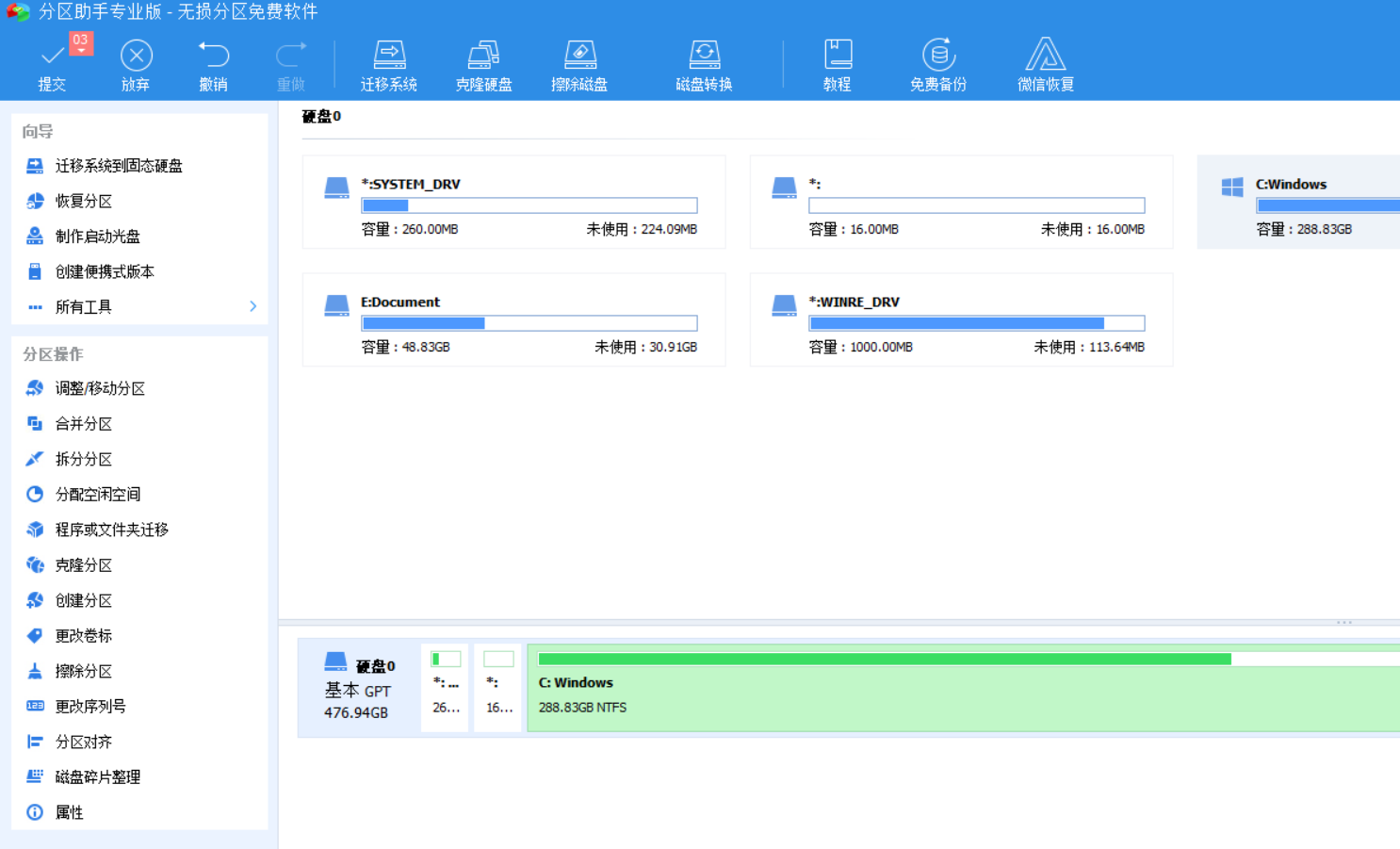Click the 分区助手 app logo in title bar
The image size is (1400, 849).
point(18,12)
